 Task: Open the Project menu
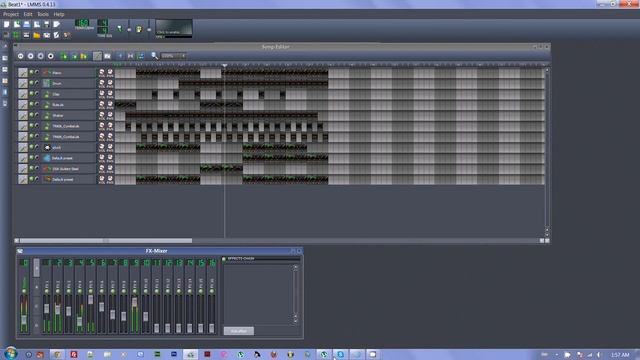point(11,14)
